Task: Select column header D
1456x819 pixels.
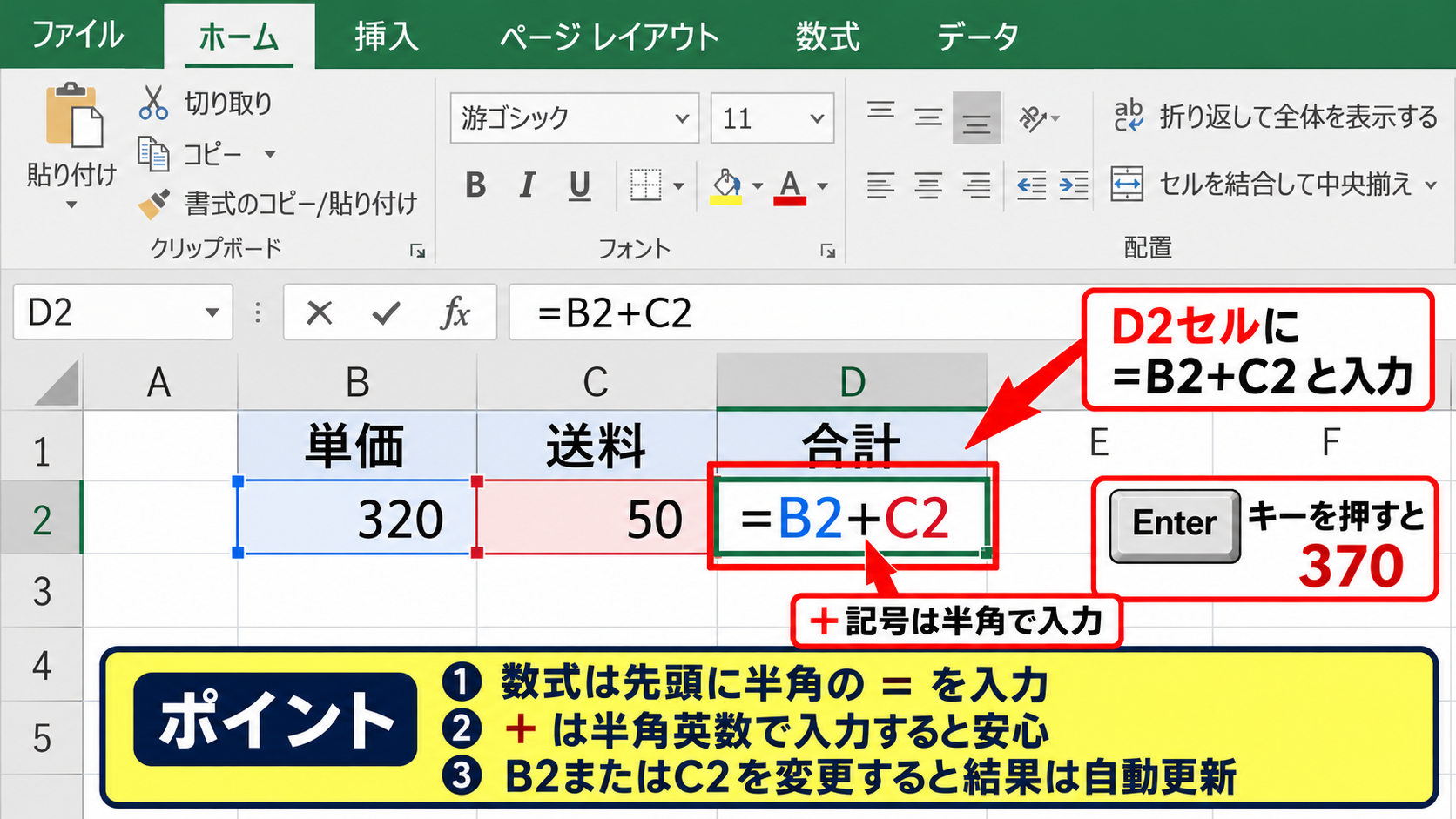Action: (852, 382)
